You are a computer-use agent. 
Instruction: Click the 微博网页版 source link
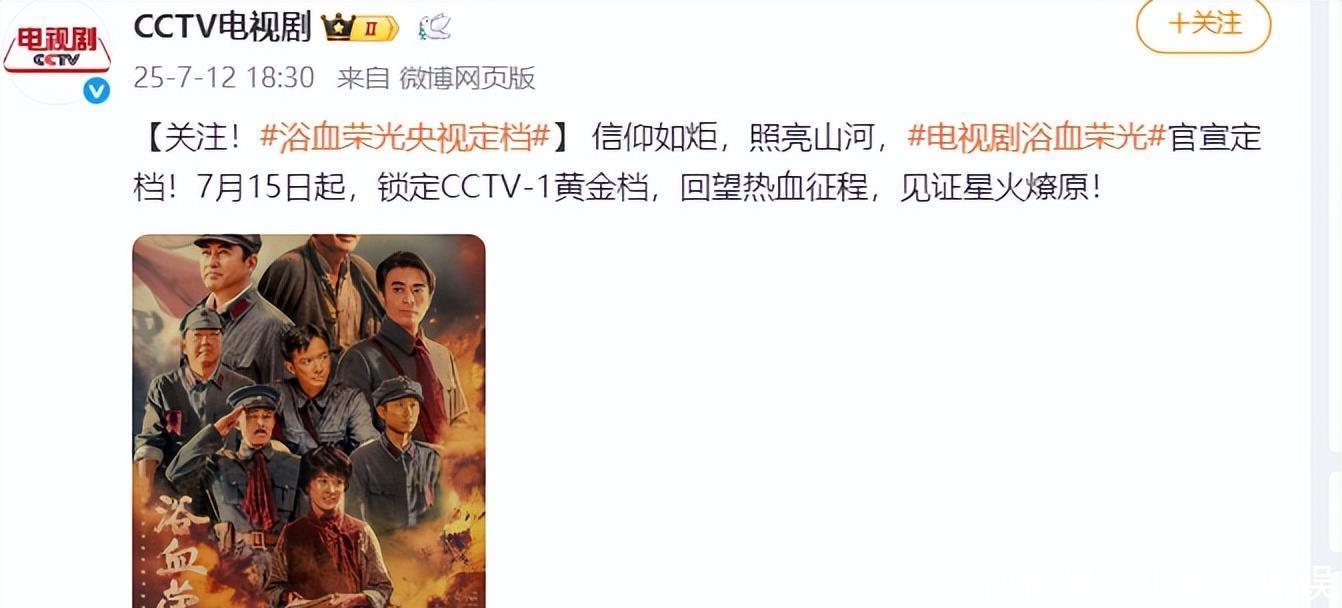[x=467, y=77]
